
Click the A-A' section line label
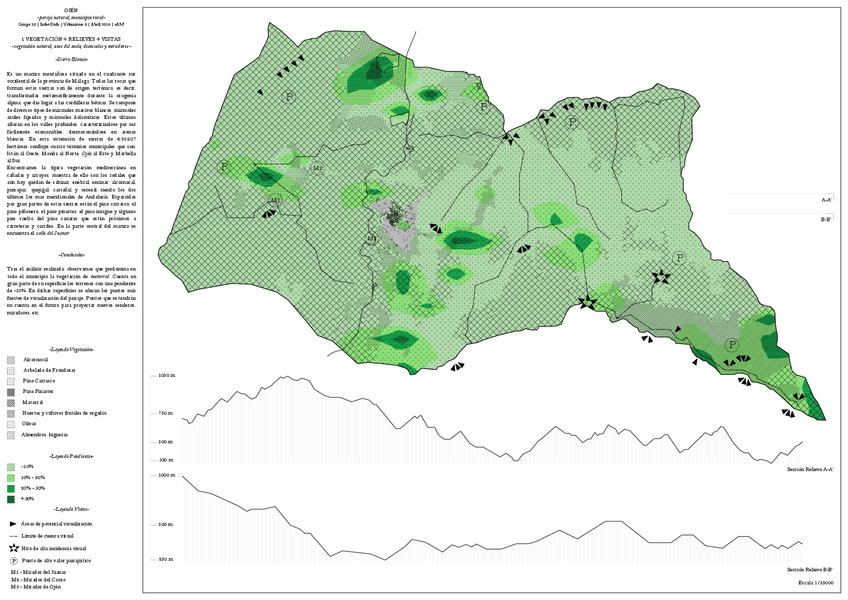click(826, 201)
